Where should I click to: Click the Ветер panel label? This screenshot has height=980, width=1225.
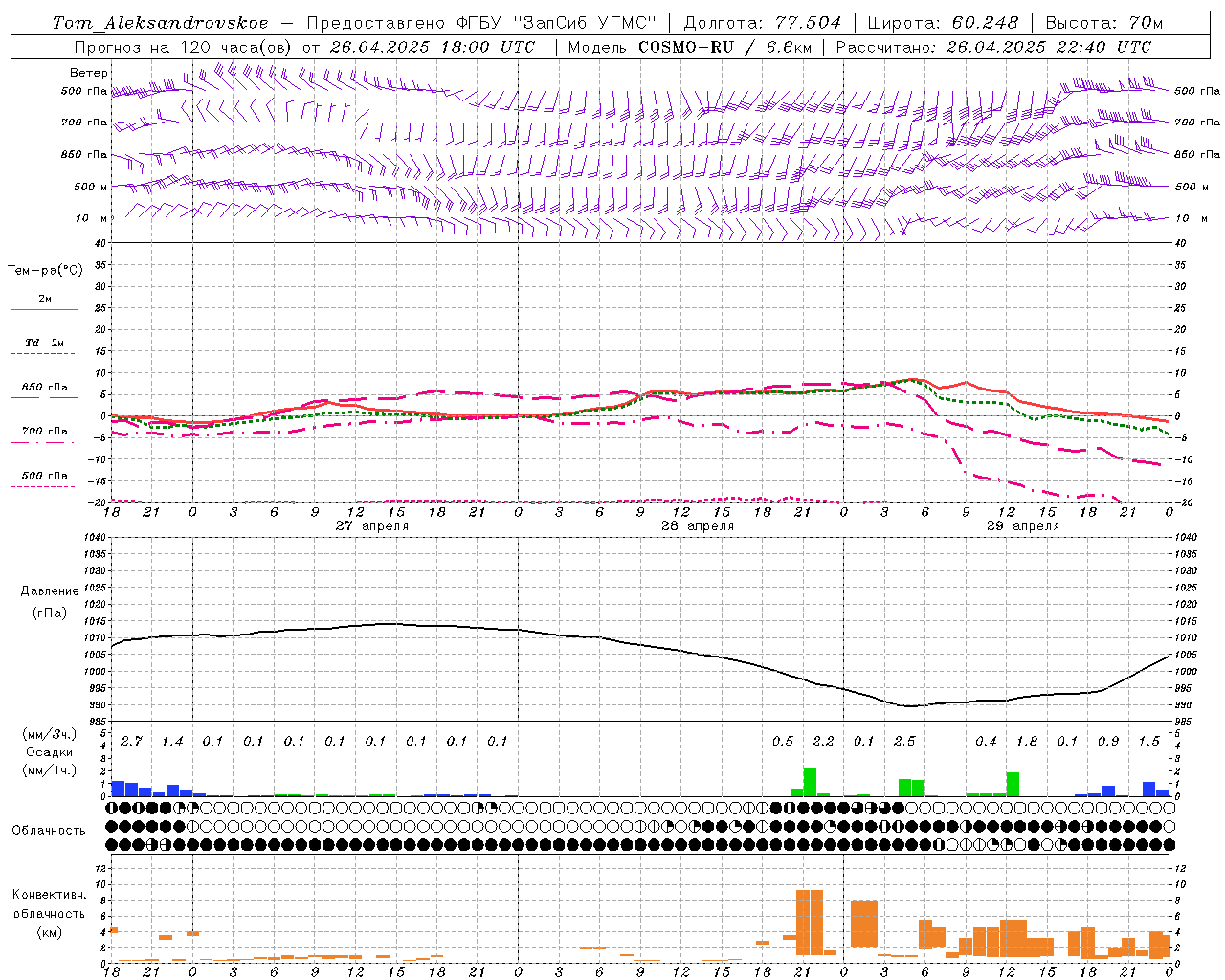88,73
